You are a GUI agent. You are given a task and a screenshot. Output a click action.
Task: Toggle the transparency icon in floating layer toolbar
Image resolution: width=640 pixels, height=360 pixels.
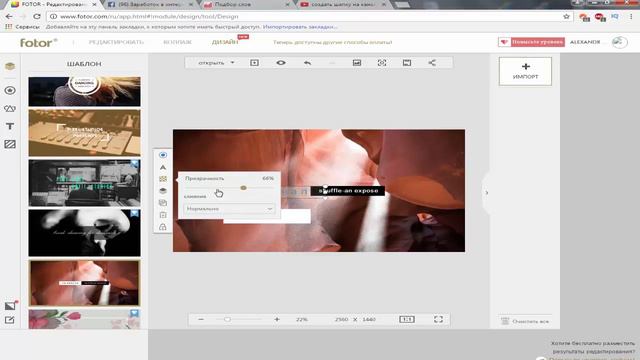[163, 155]
